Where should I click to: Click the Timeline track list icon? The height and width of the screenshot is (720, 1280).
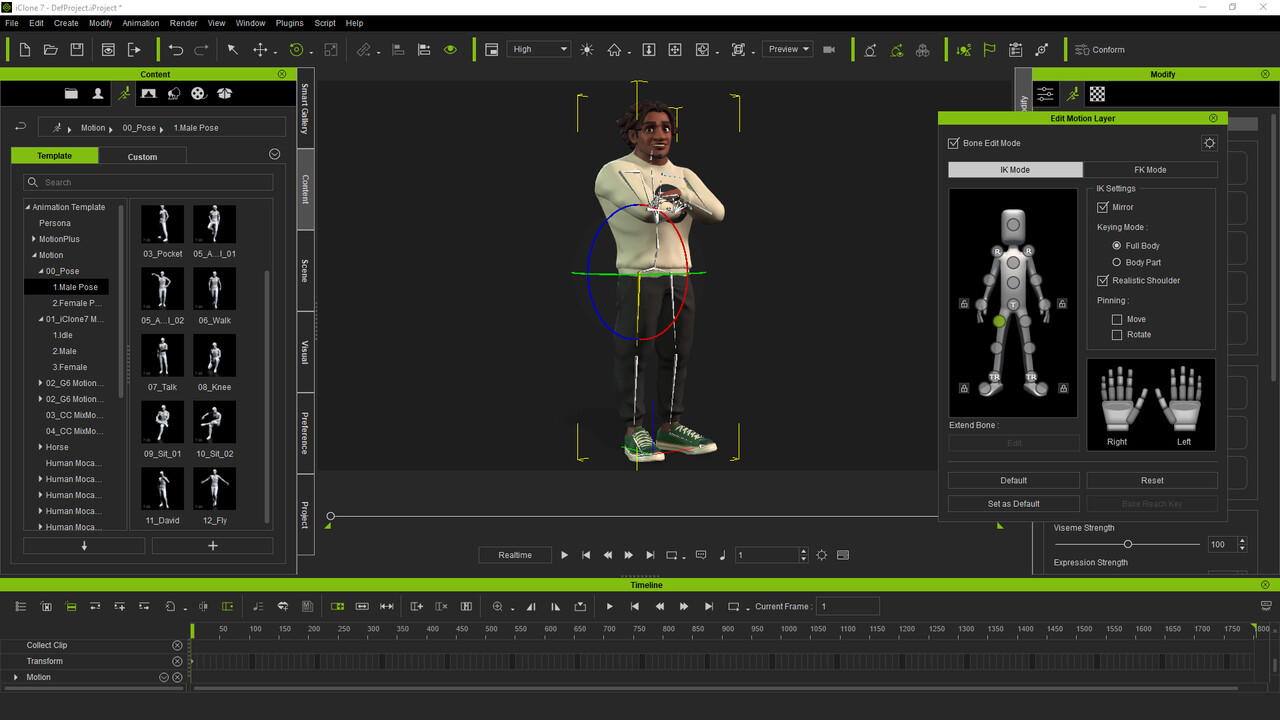(x=20, y=607)
